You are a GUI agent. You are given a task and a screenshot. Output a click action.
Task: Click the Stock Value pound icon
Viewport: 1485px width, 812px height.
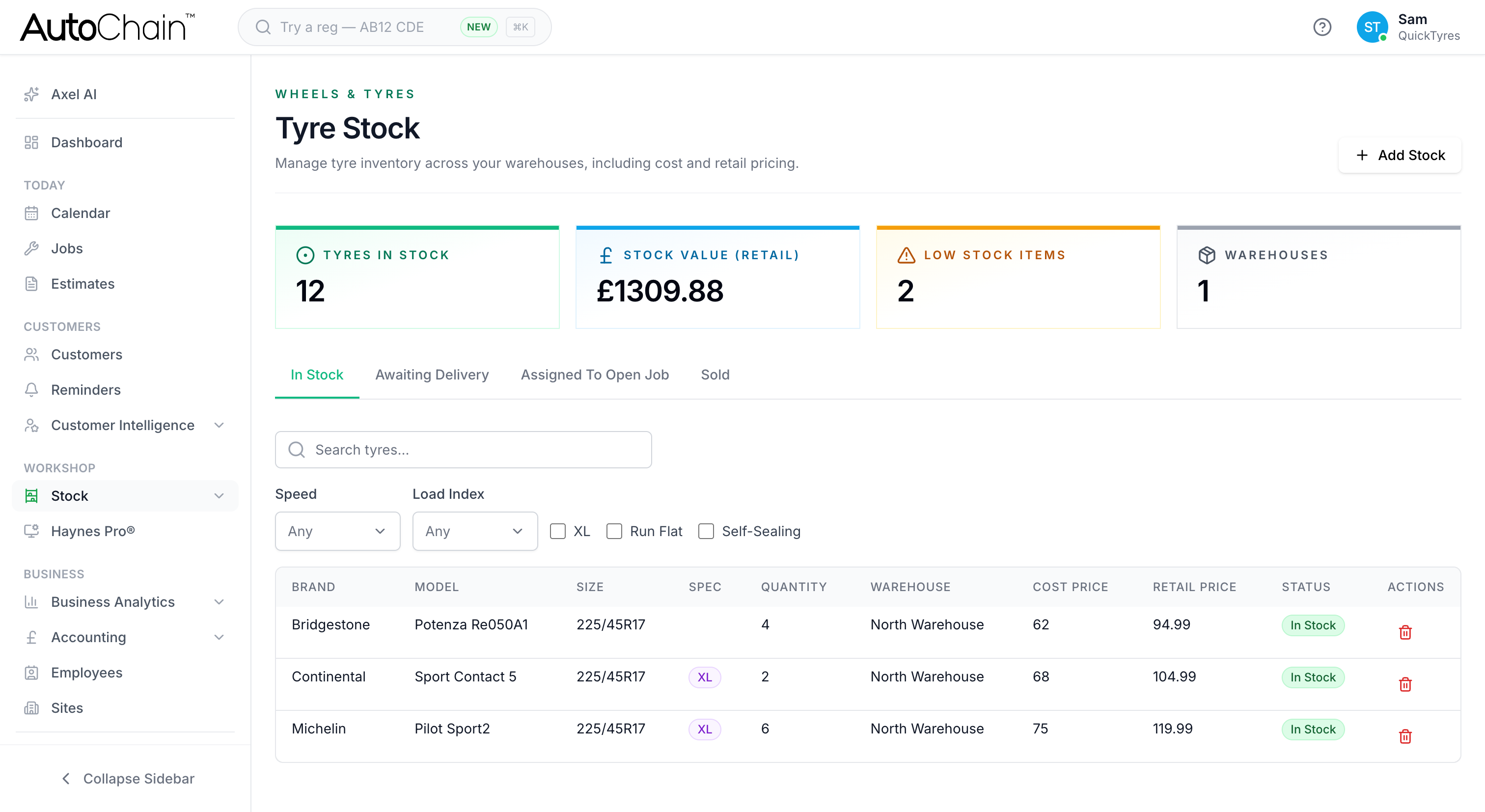[x=606, y=255]
